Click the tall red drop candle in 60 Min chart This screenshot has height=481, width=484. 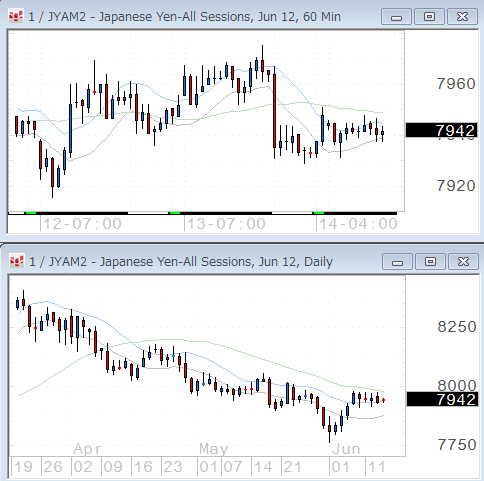(274, 111)
